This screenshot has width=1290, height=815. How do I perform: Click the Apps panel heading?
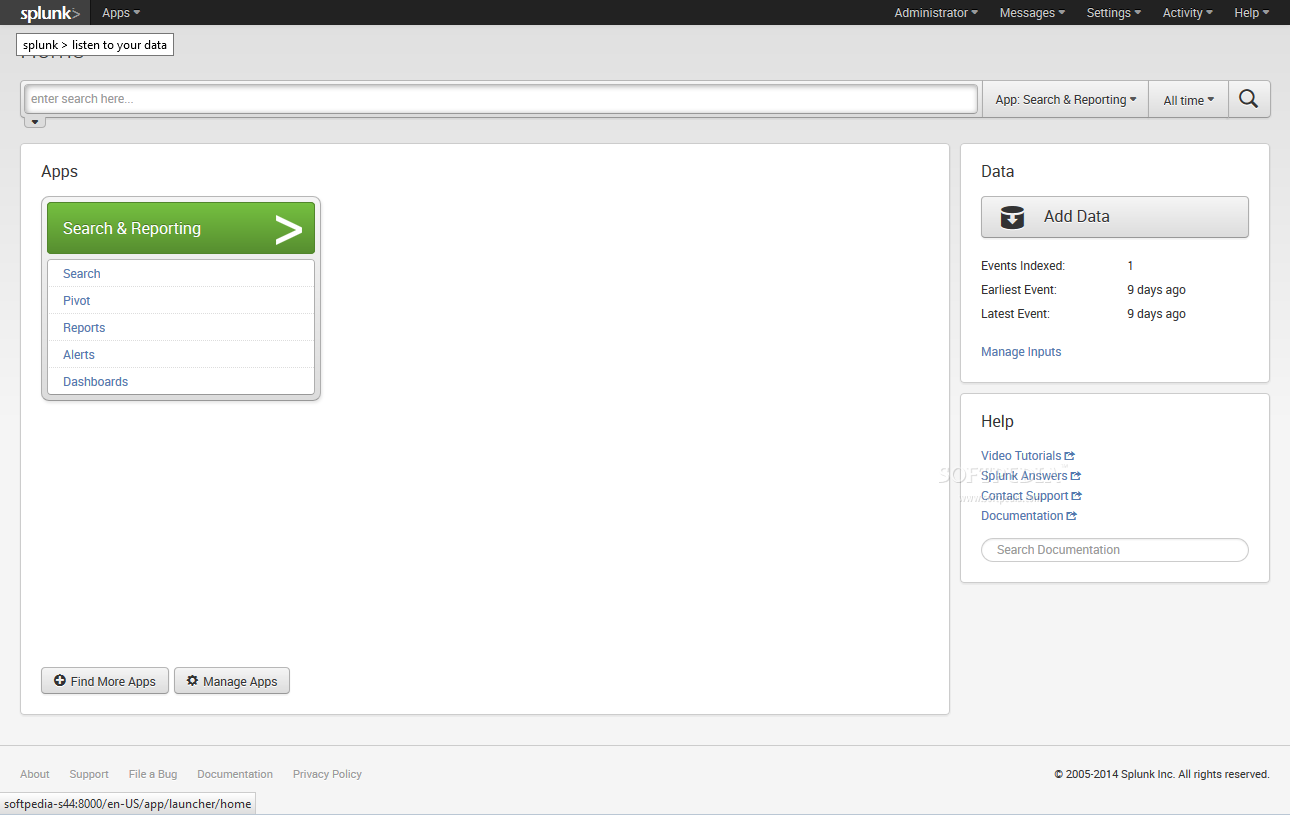tap(59, 172)
